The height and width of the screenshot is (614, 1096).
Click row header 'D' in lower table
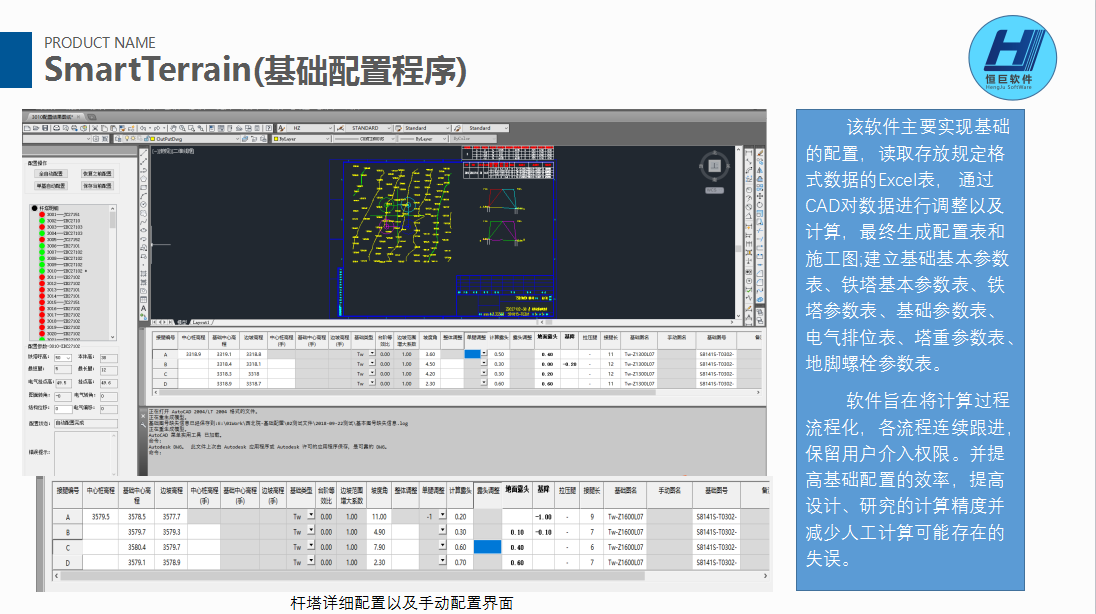point(68,562)
